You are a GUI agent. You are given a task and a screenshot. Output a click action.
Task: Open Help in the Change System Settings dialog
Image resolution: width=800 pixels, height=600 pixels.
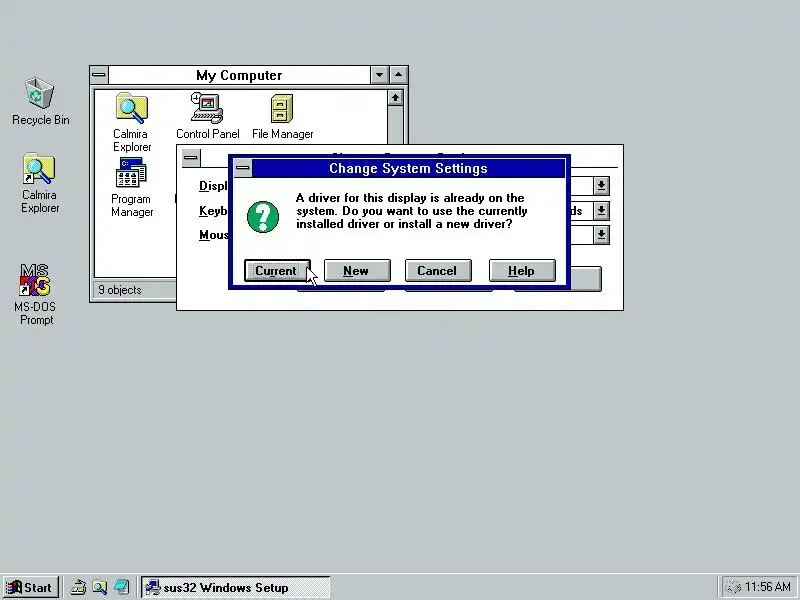[522, 270]
